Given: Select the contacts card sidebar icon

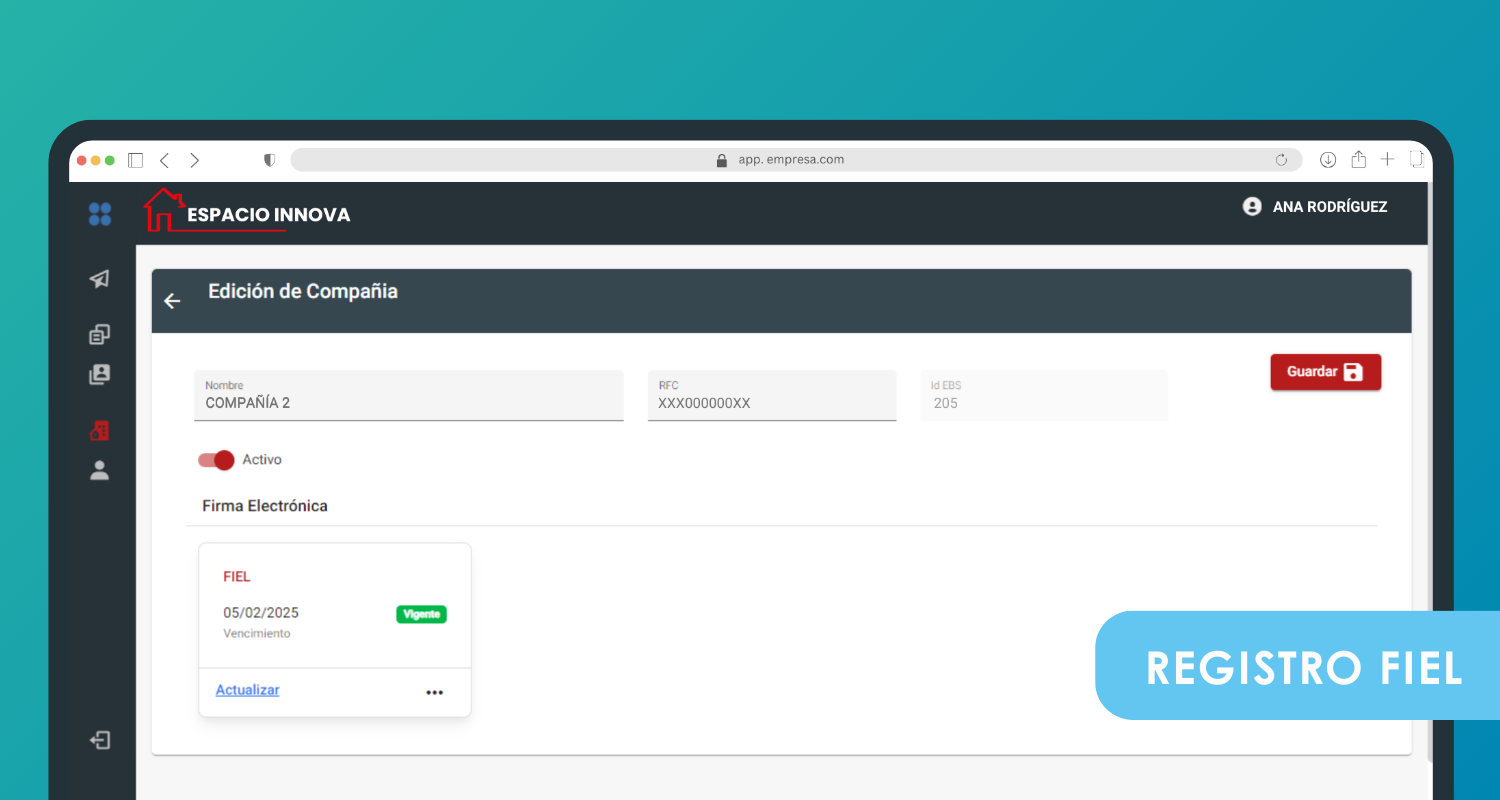Looking at the screenshot, I should pyautogui.click(x=99, y=375).
